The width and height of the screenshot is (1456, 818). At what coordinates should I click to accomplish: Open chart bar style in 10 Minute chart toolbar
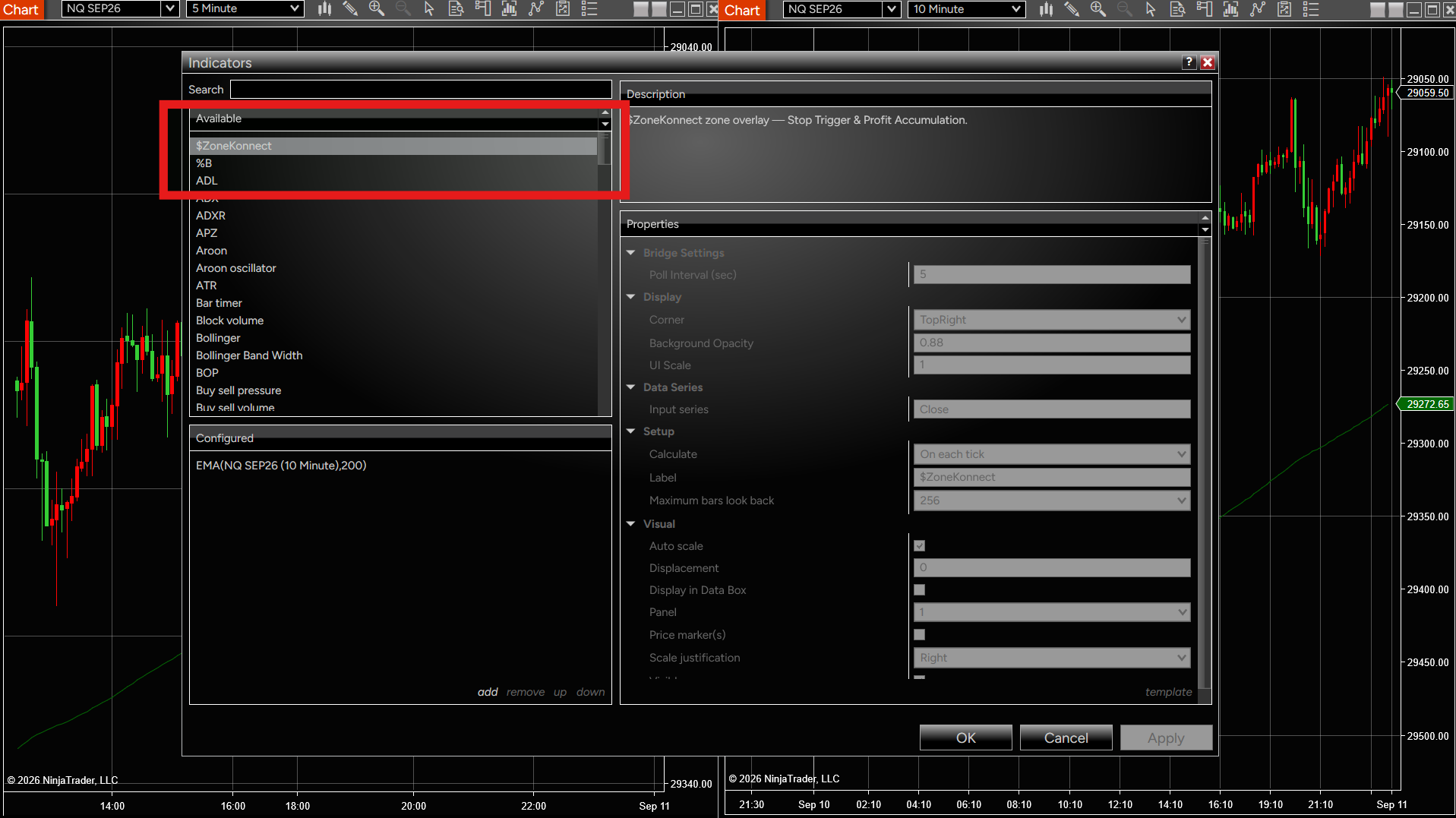tap(1046, 9)
